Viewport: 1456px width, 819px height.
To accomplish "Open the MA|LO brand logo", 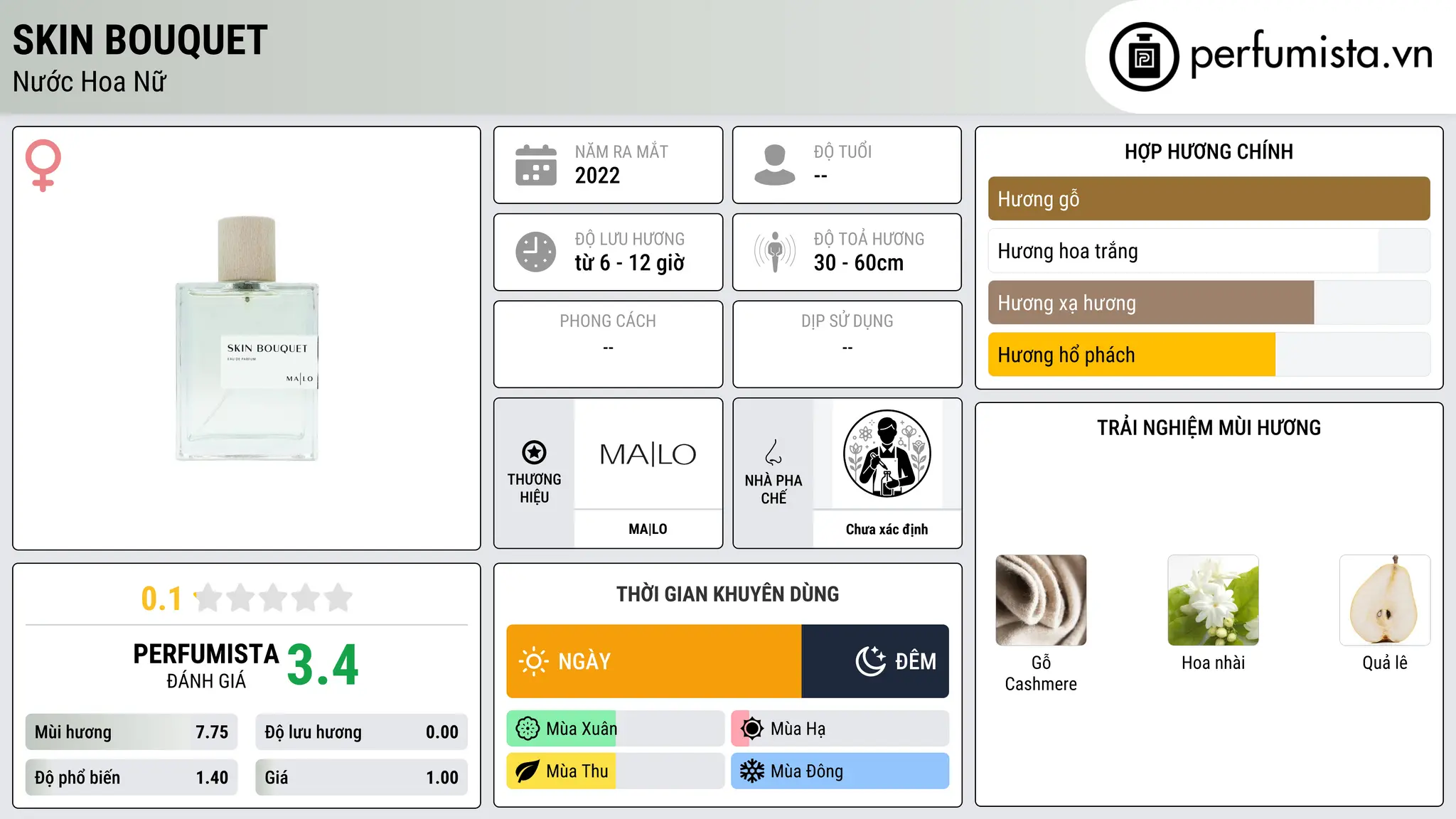I will (x=648, y=454).
